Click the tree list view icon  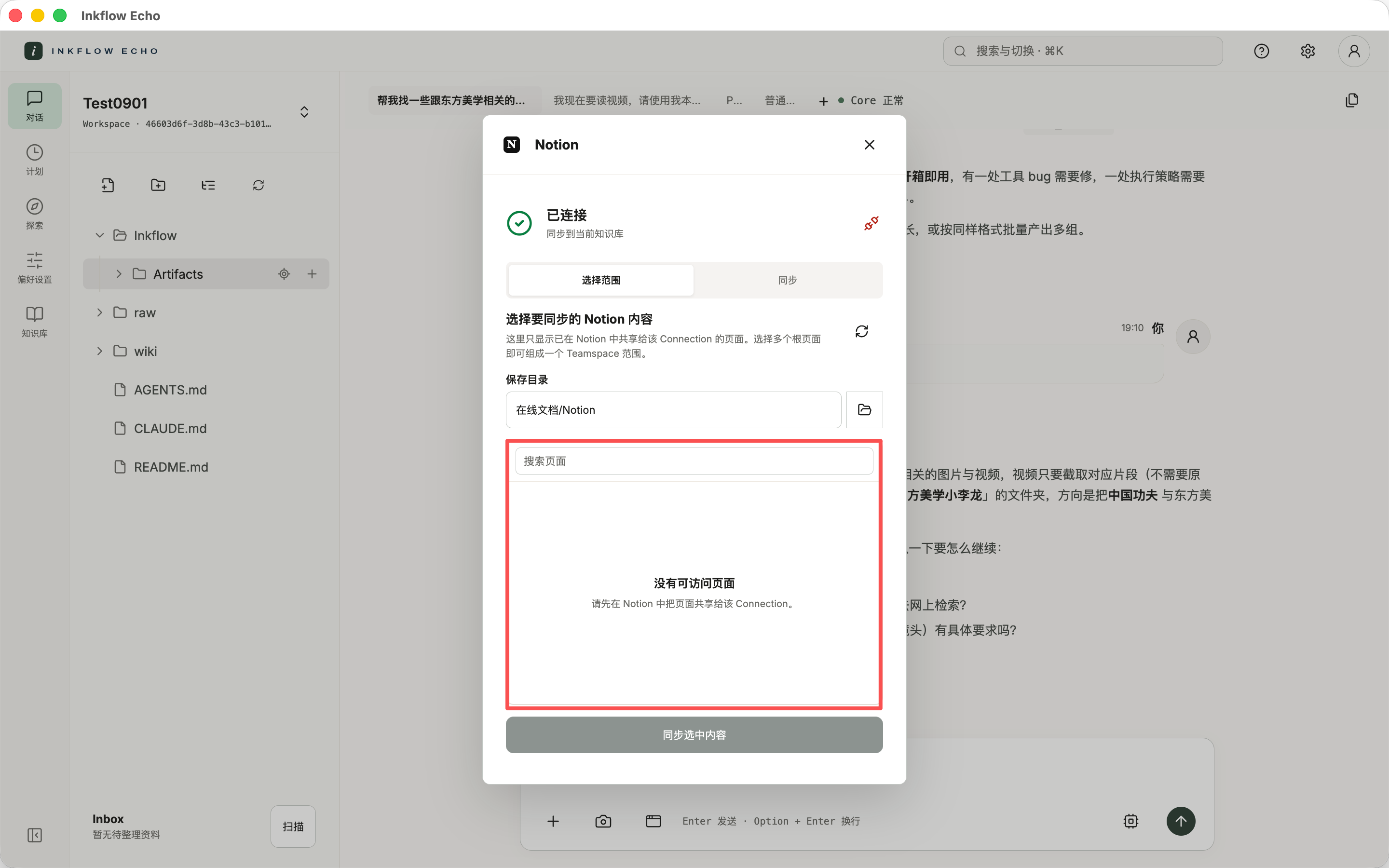pyautogui.click(x=208, y=185)
